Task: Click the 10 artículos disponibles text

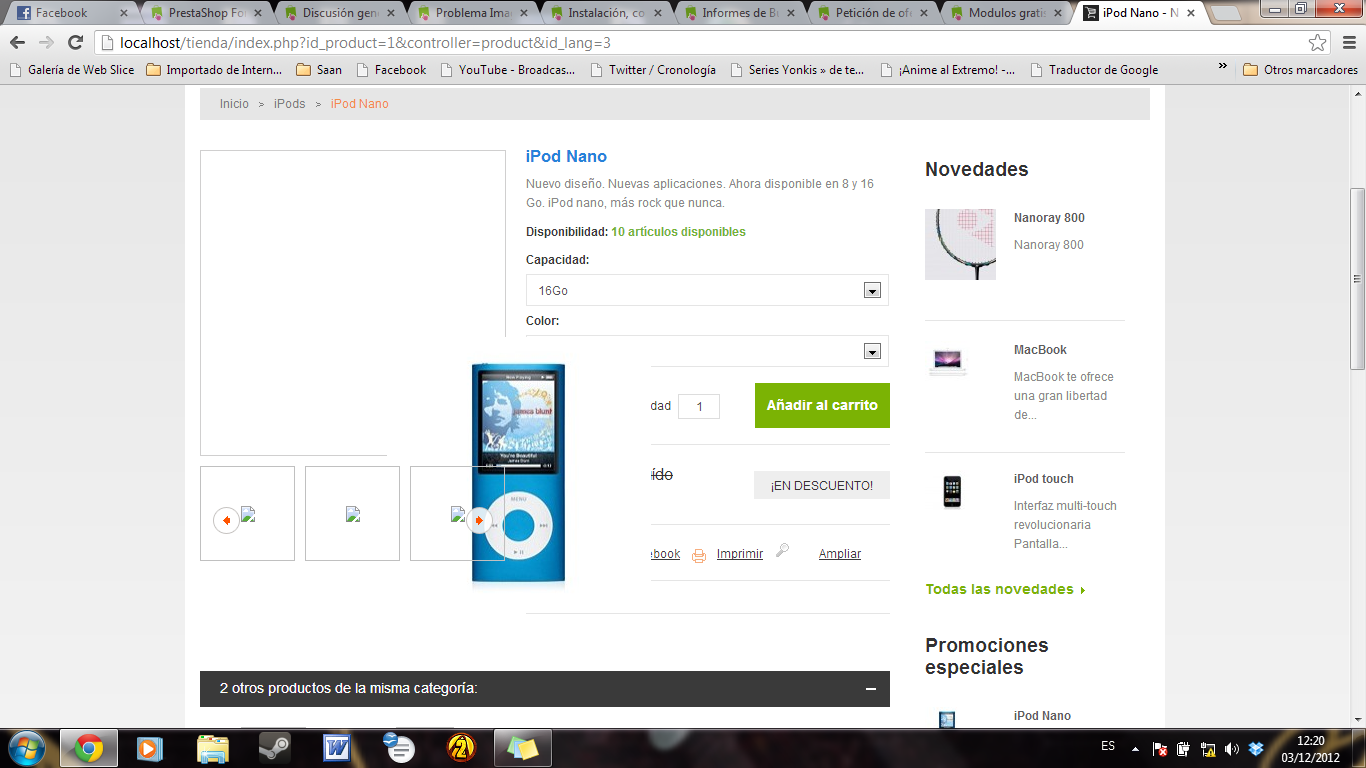Action: pyautogui.click(x=679, y=232)
